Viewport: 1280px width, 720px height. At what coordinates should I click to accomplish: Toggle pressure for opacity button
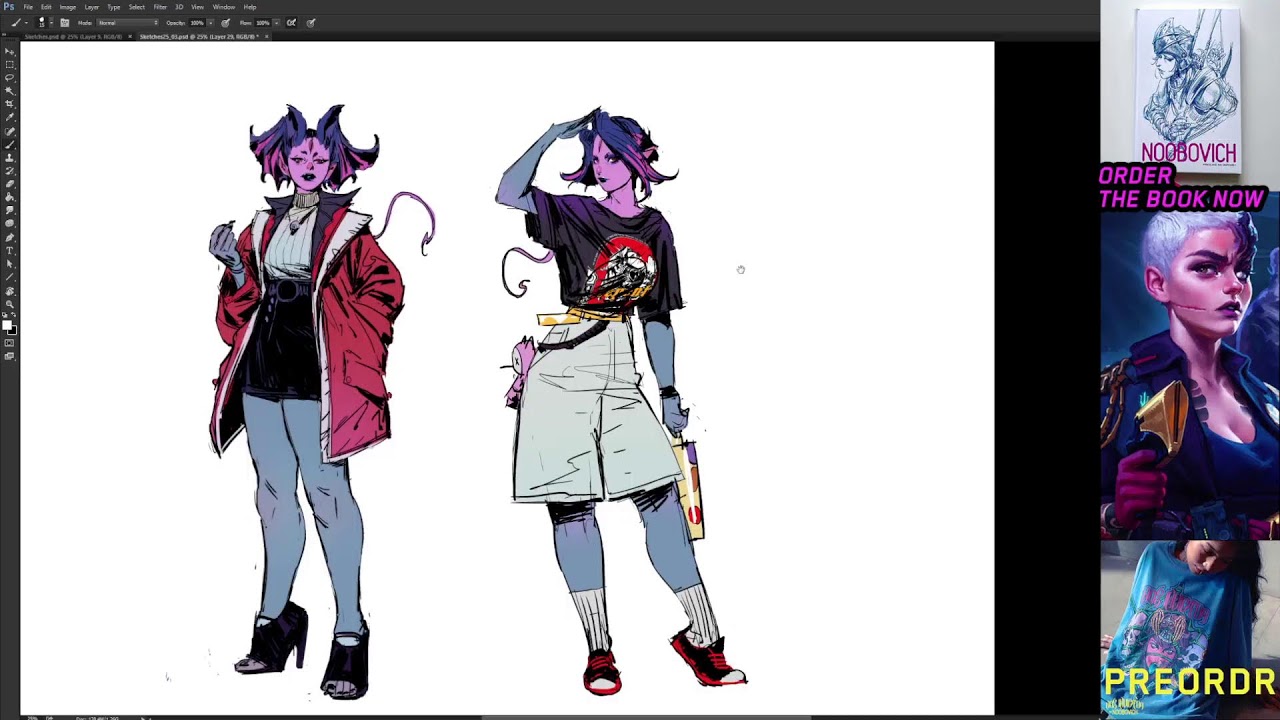226,23
